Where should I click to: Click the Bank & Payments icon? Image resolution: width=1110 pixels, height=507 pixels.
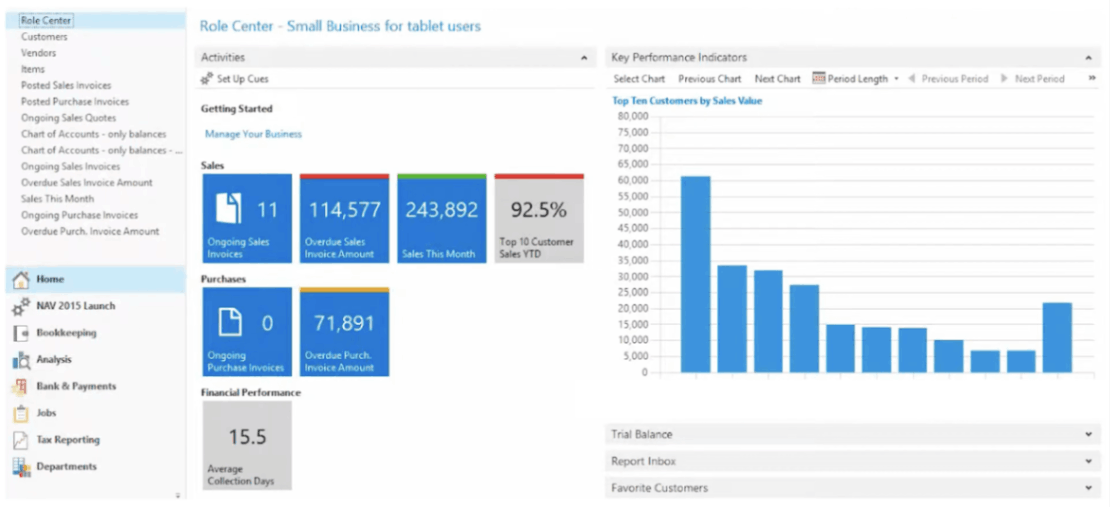20,387
